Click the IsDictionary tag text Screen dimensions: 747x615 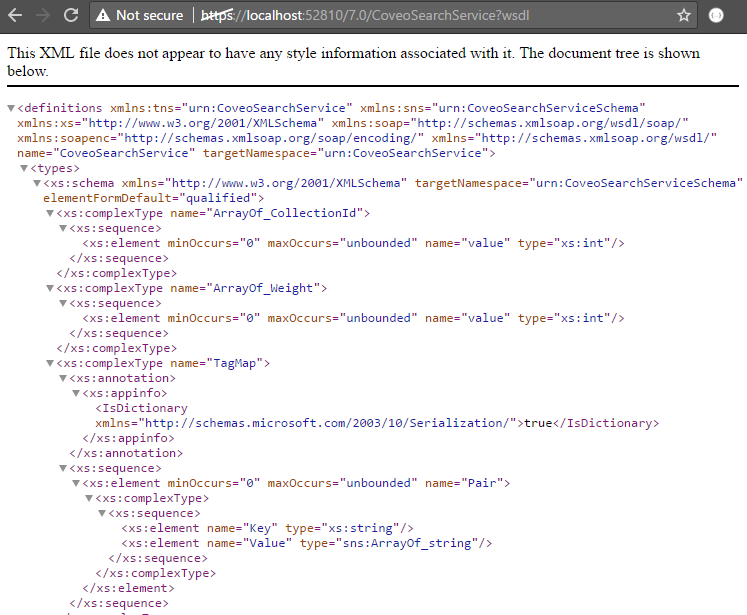point(141,408)
